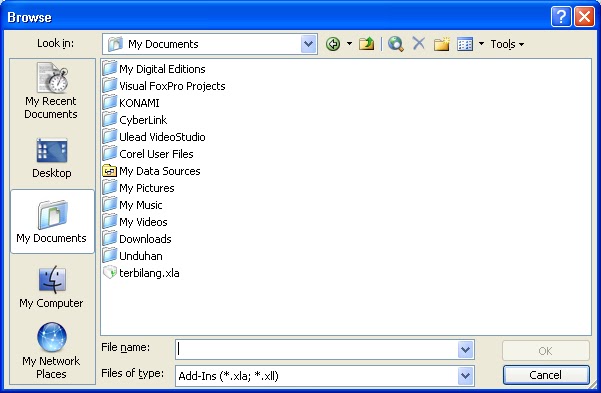Select the Corel User Files folder icon
Image resolution: width=601 pixels, height=393 pixels.
[x=110, y=153]
